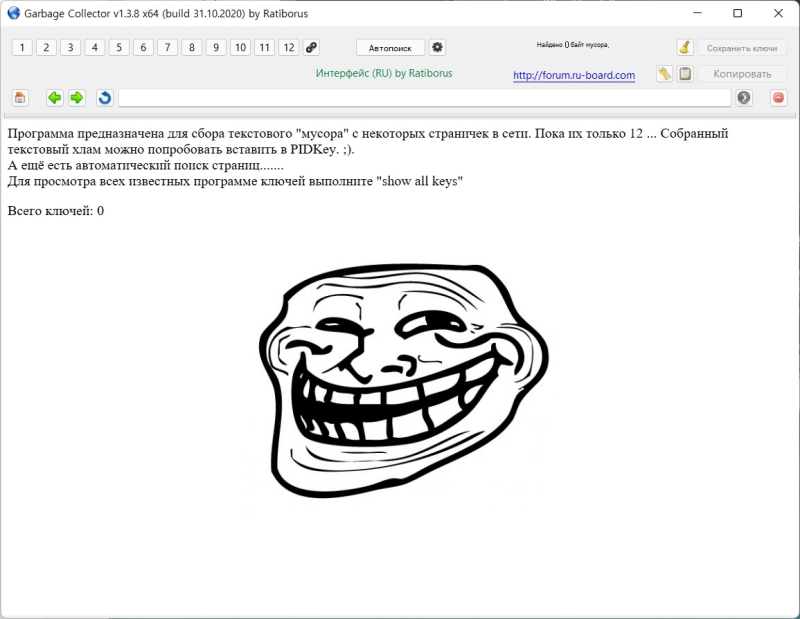Open page number 9 button
The height and width of the screenshot is (619, 800).
pos(216,47)
